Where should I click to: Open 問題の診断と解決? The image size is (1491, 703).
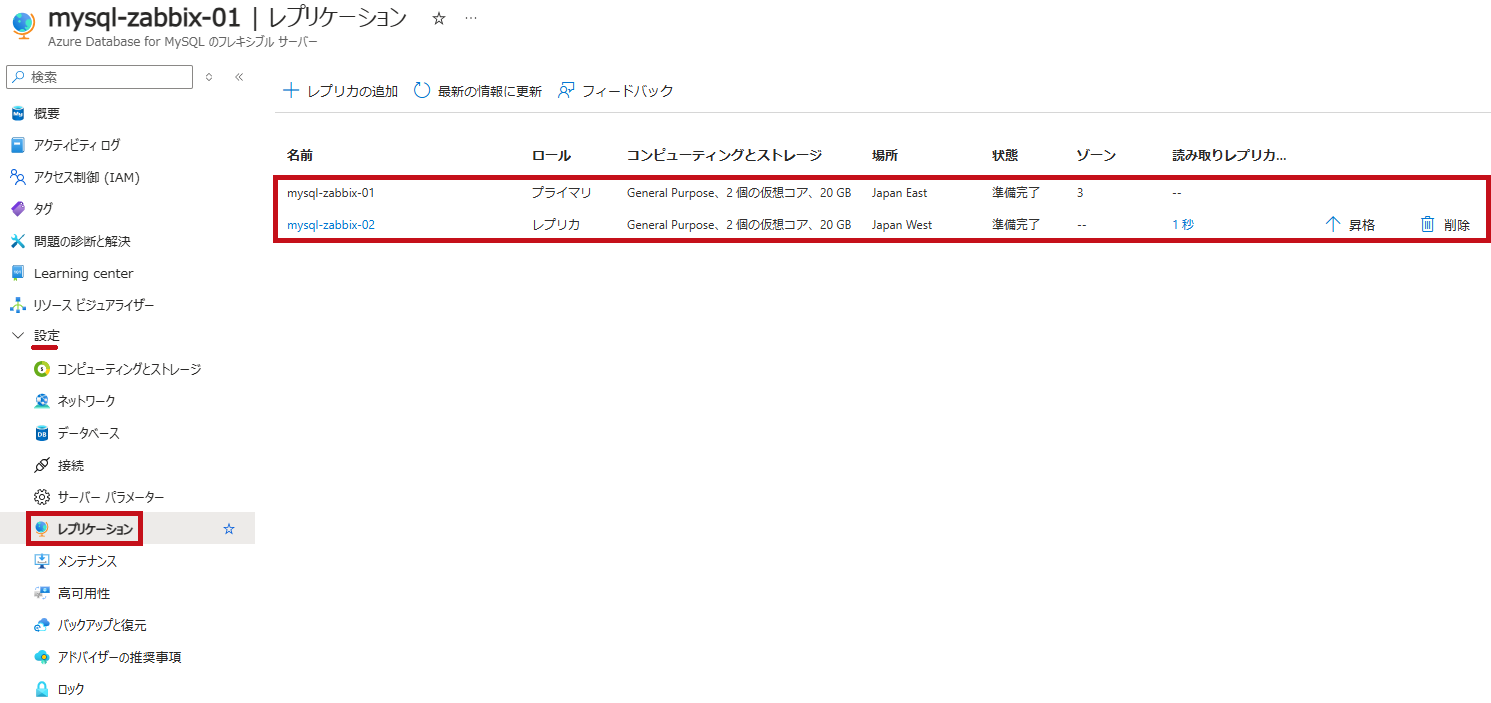82,241
